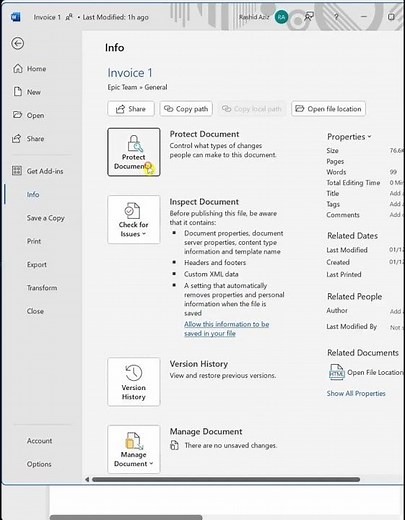Viewport: 405px width, 520px height.
Task: Click the RA account avatar
Action: (x=281, y=17)
